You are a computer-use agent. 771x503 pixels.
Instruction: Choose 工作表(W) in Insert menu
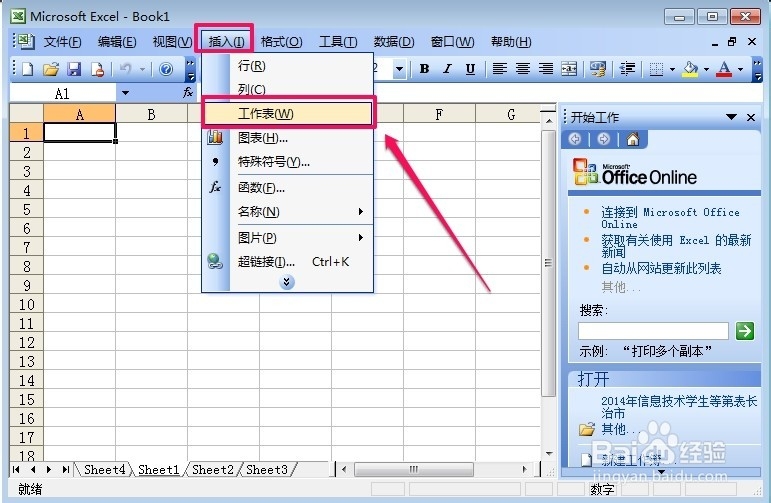click(x=288, y=114)
